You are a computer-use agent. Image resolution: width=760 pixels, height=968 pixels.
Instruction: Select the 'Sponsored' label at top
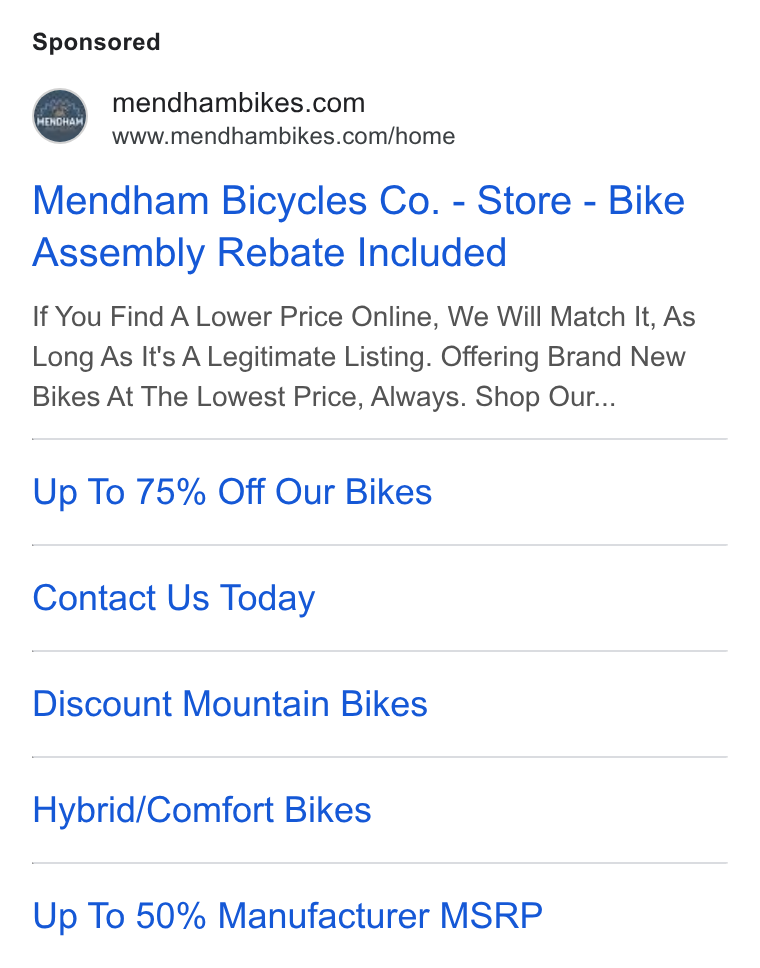coord(96,42)
